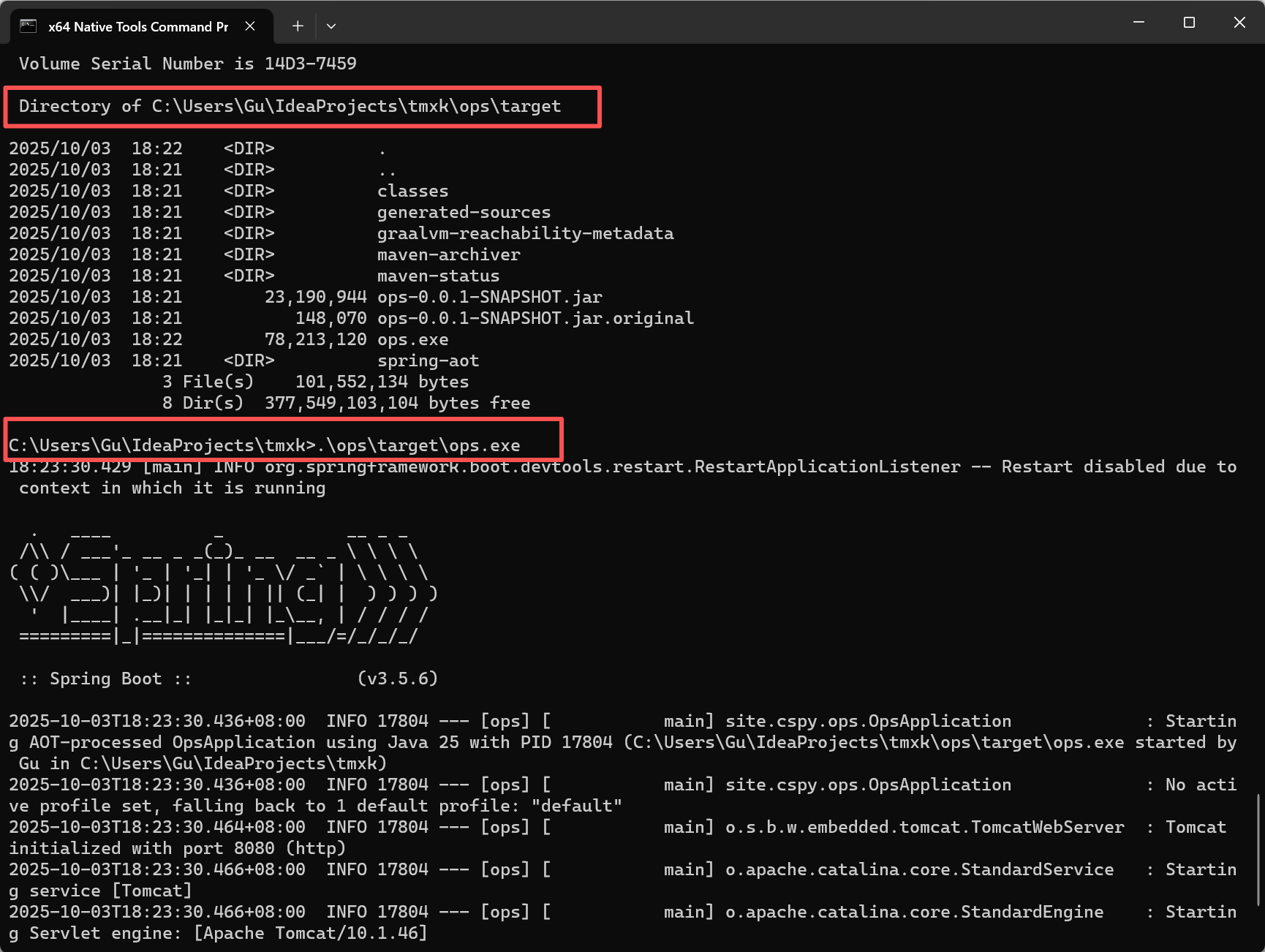Click the classes directory entry

pyautogui.click(x=412, y=190)
